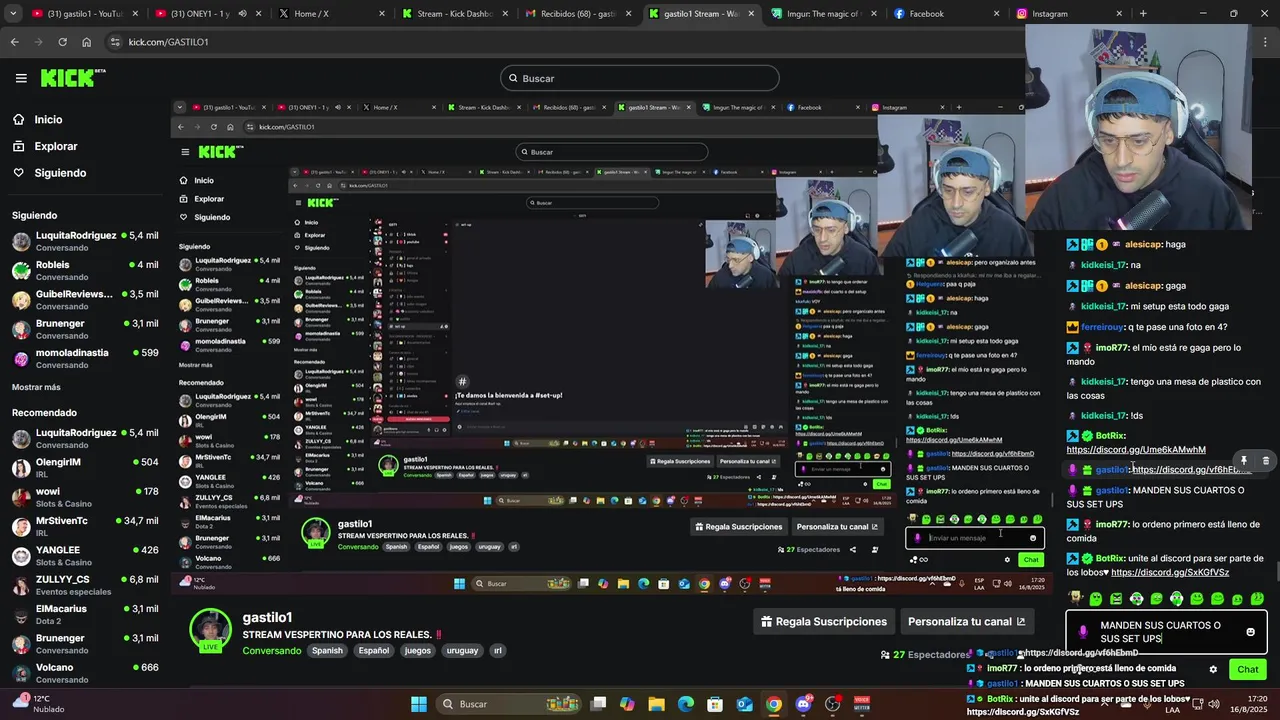
Task: Close the active gastilo1 Stream tab
Action: tap(751, 14)
